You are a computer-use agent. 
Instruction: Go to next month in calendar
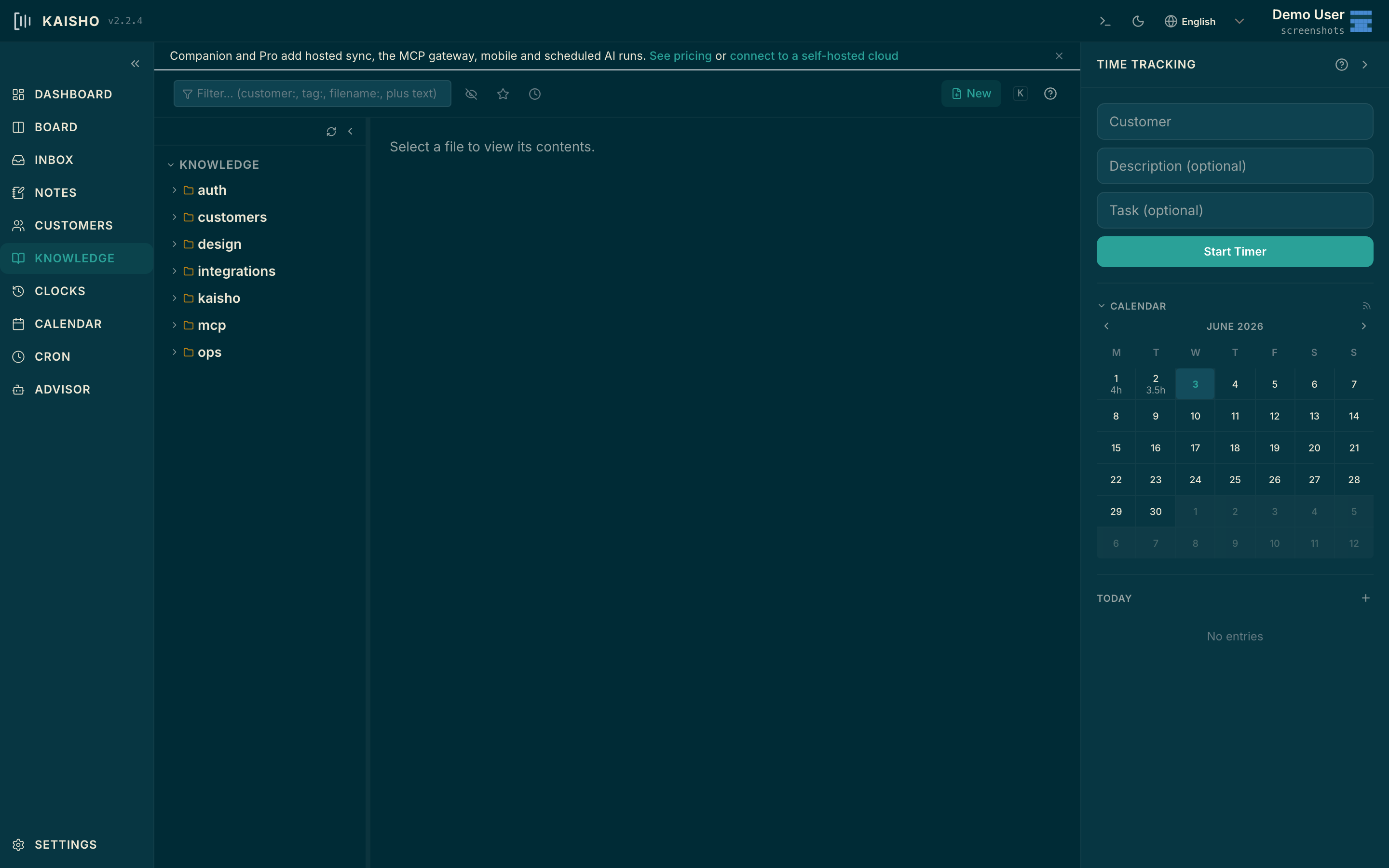click(x=1364, y=326)
